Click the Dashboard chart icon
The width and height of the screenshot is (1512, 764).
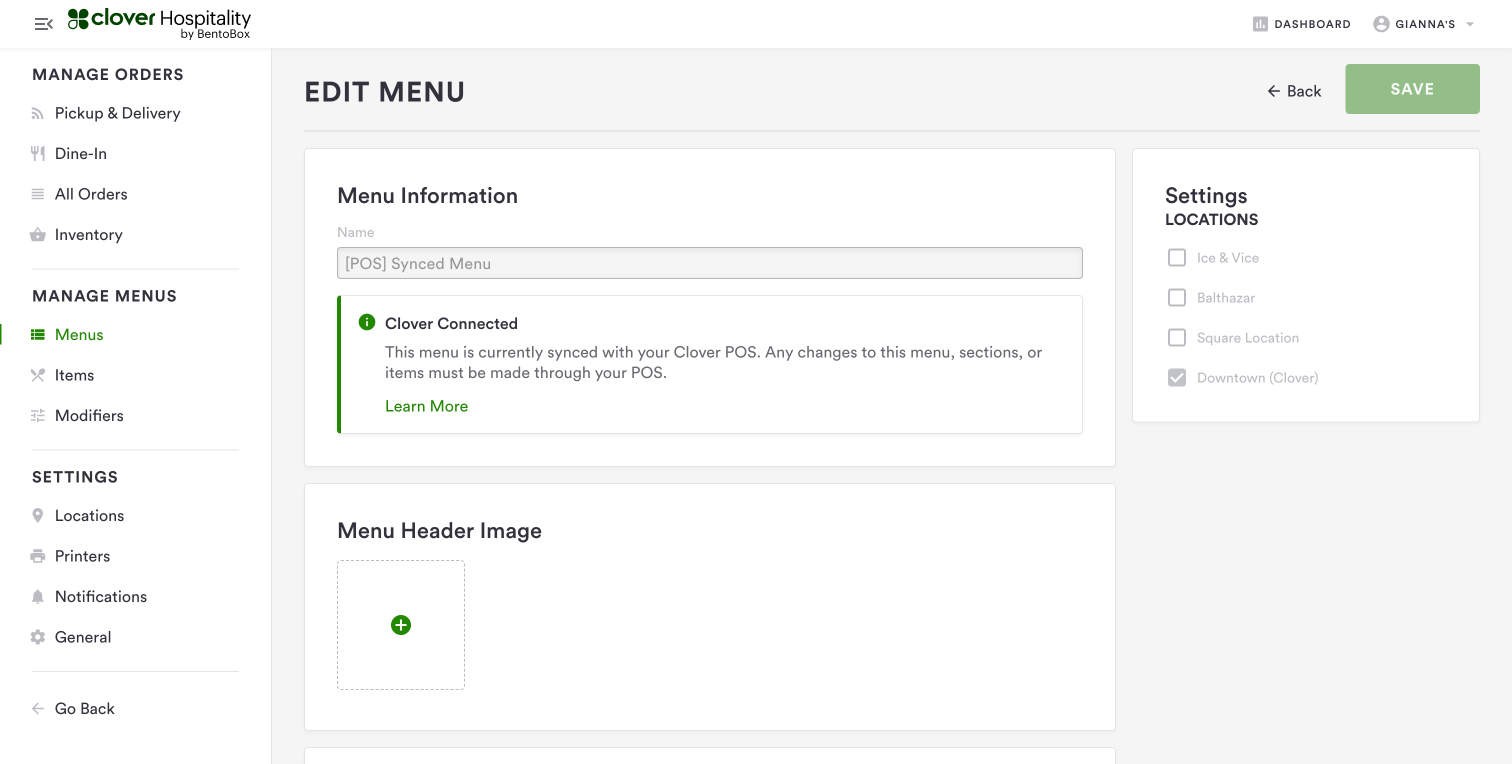1260,24
